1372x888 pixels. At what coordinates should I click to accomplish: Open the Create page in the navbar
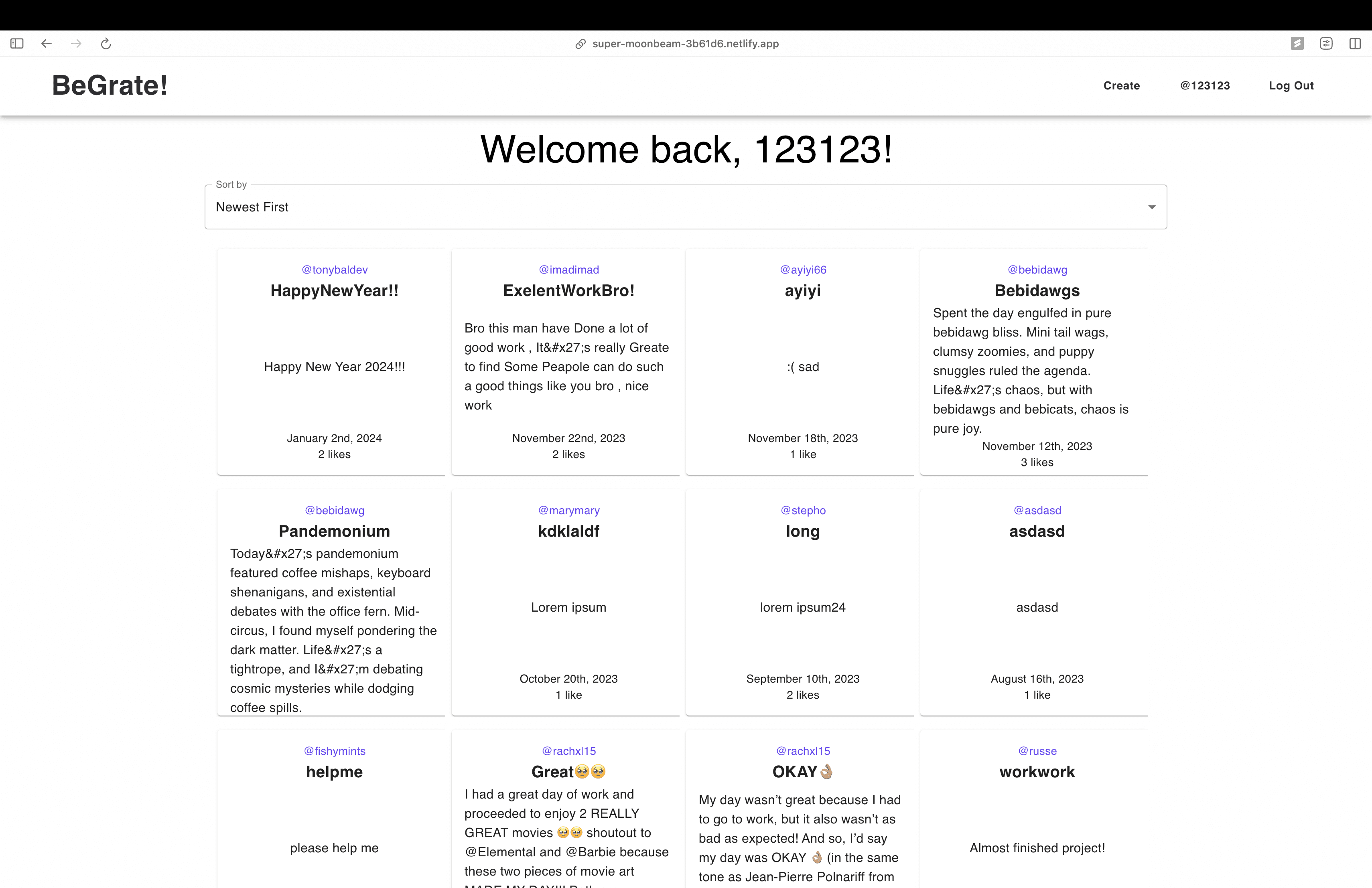[x=1121, y=85]
